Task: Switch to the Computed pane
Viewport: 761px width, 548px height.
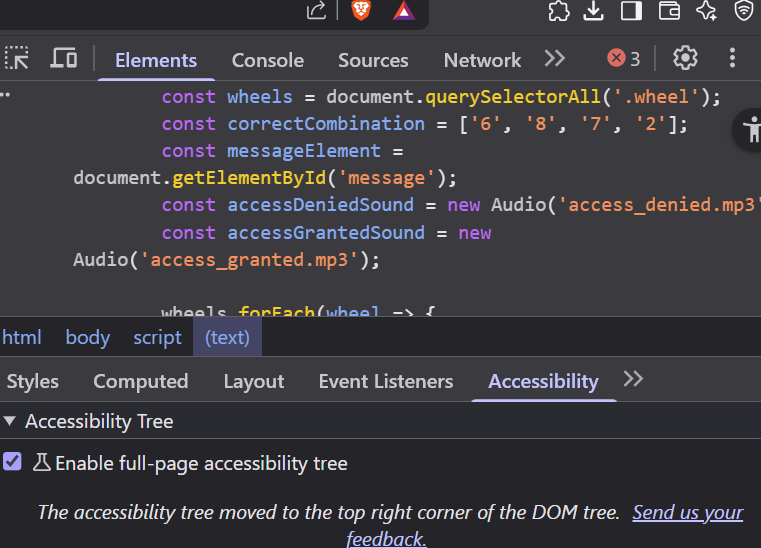Action: click(x=140, y=381)
